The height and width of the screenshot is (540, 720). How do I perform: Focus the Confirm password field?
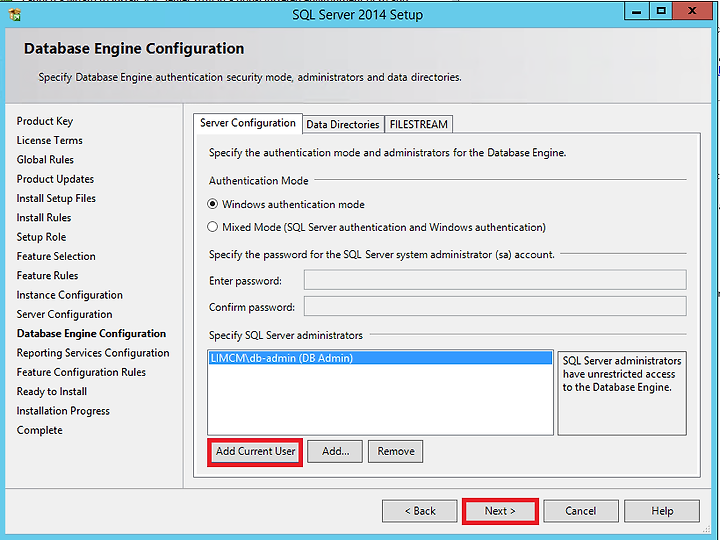point(495,306)
